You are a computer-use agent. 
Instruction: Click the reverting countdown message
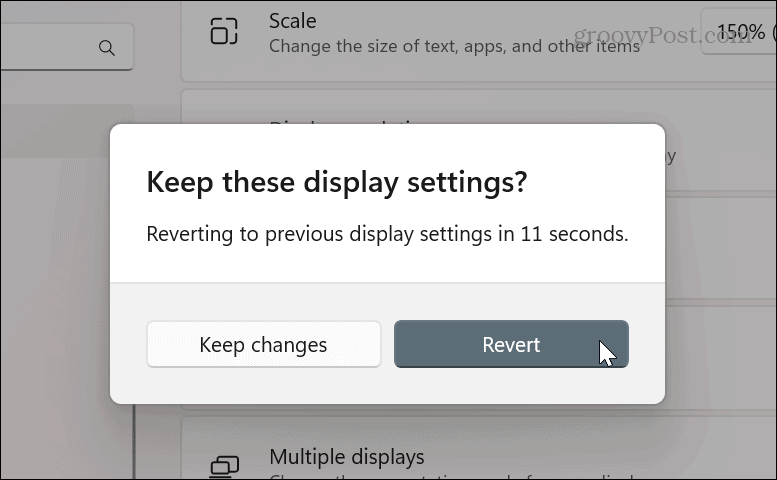[387, 235]
